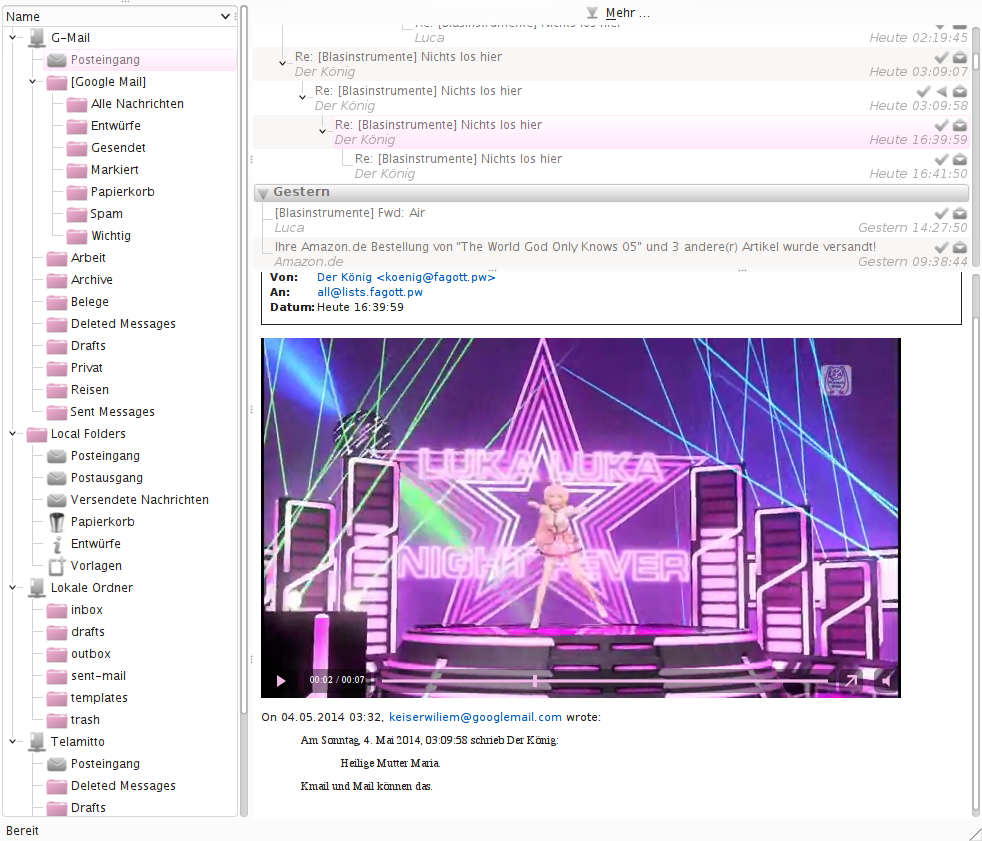The height and width of the screenshot is (841, 982).
Task: Click the Telamitto Posteingang envelope icon
Action: coord(56,764)
